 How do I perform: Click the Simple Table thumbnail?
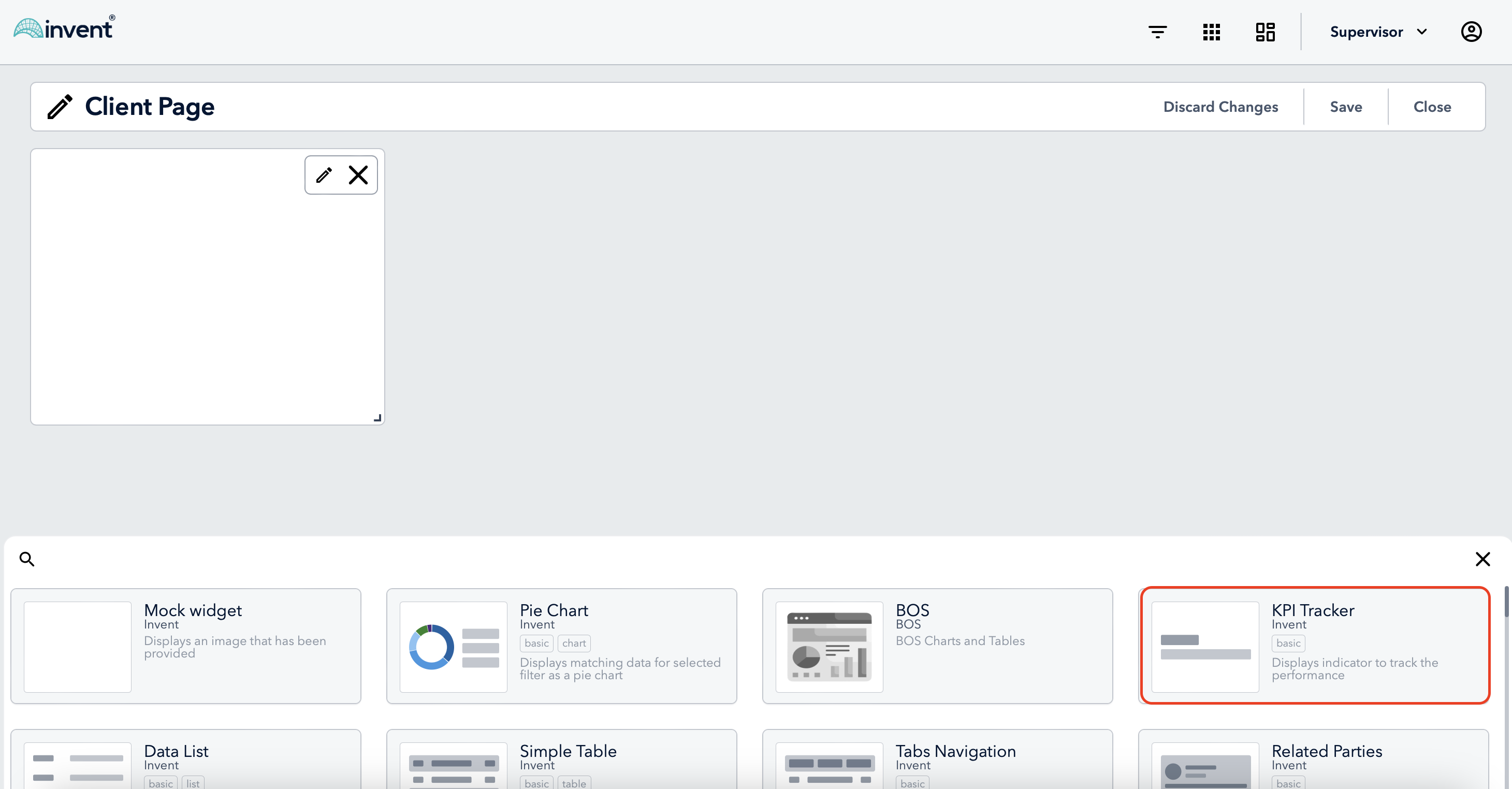453,766
